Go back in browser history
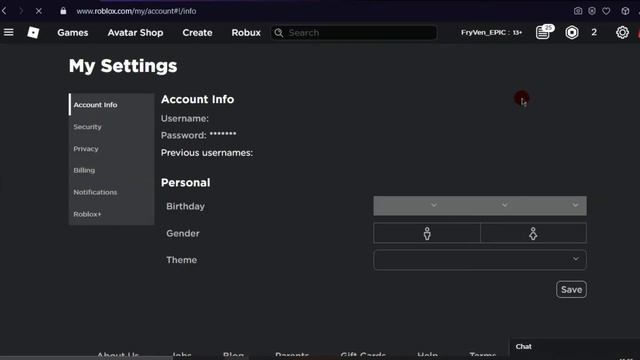The height and width of the screenshot is (360, 640). 4,11
